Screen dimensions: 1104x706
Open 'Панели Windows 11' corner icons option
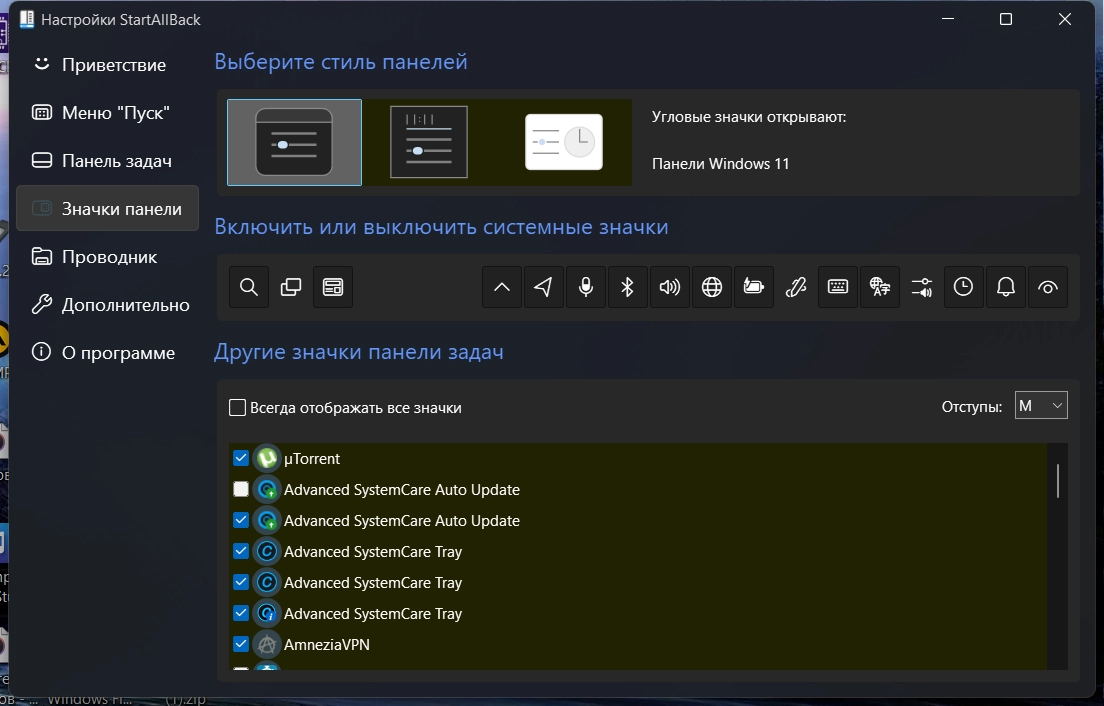[720, 164]
